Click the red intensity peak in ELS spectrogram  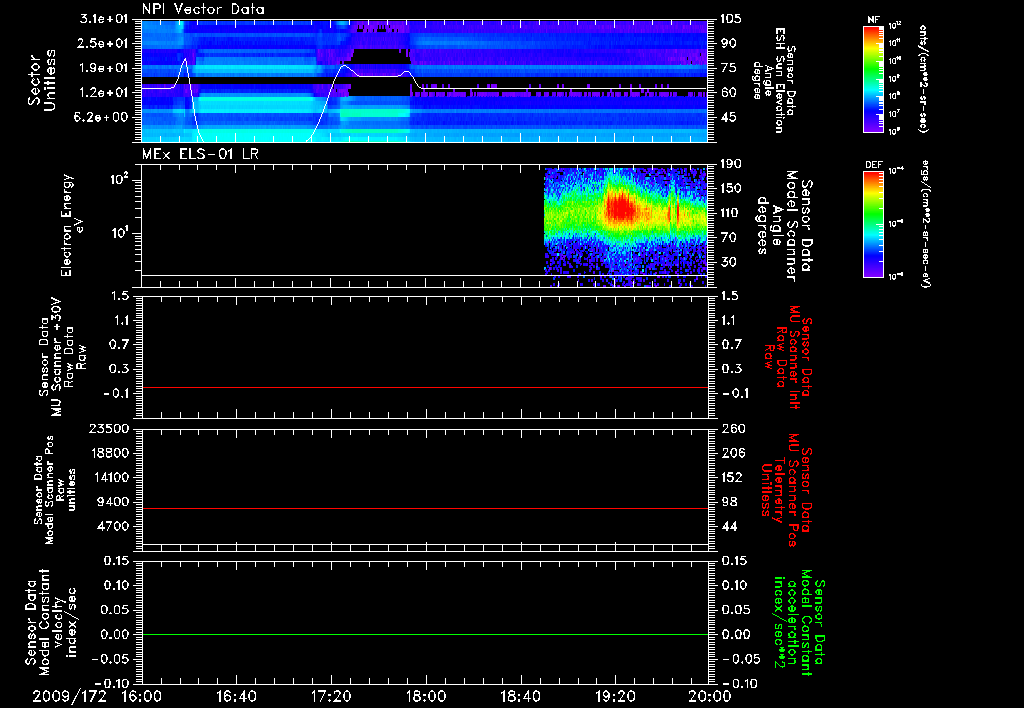[620, 209]
